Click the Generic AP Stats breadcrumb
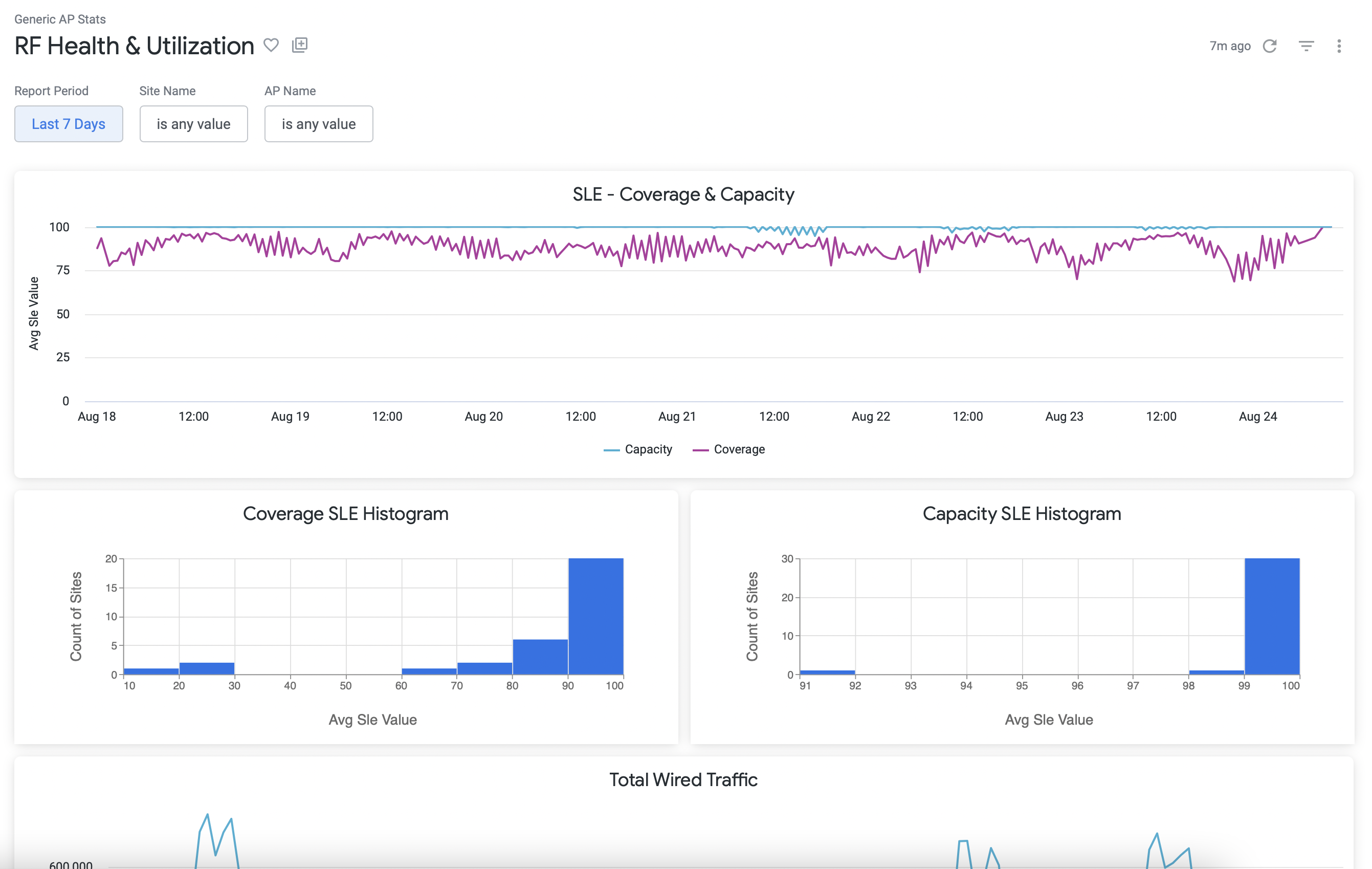Image resolution: width=1372 pixels, height=869 pixels. coord(60,19)
